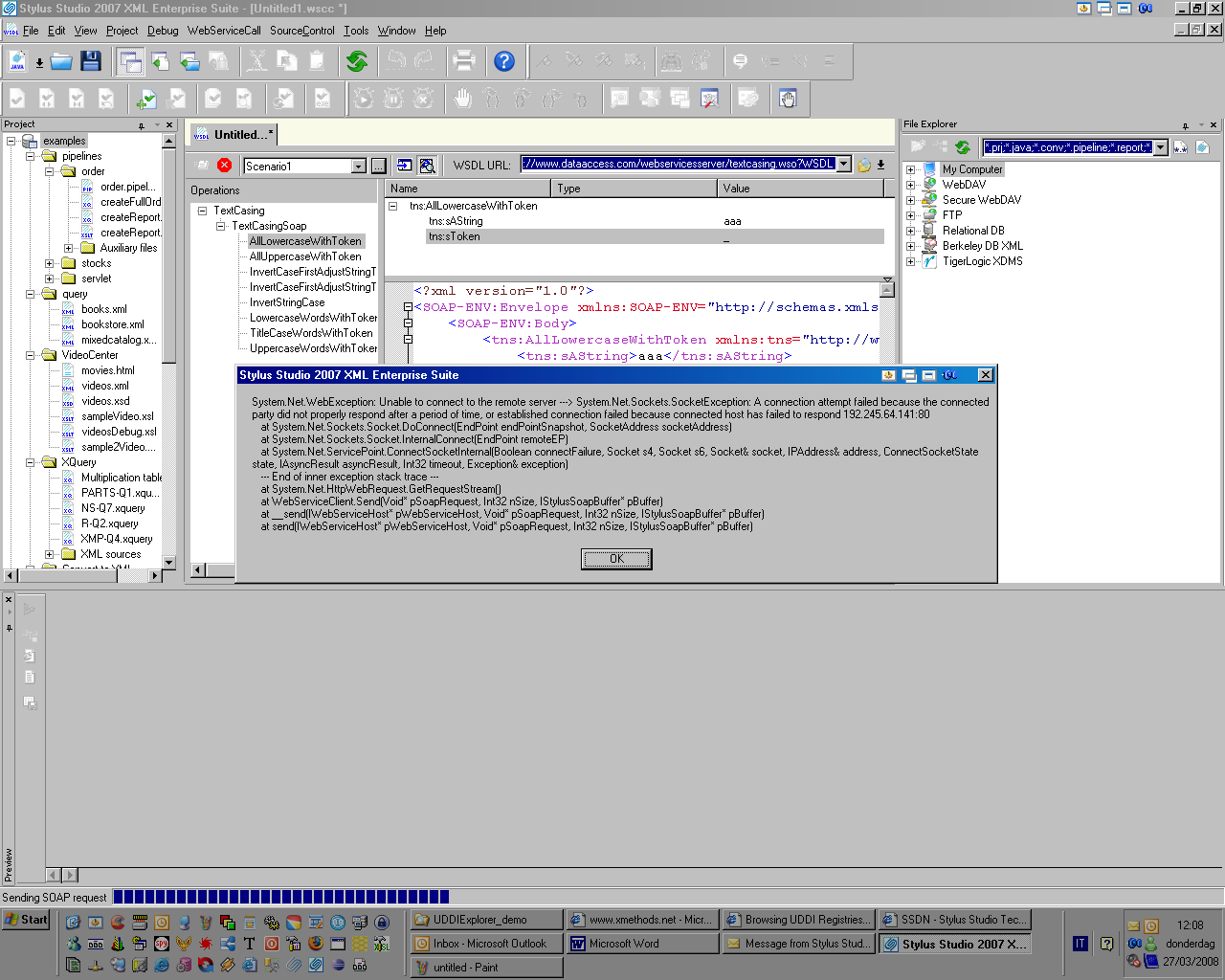Select the AllUppercaseWithToken operation

(305, 256)
